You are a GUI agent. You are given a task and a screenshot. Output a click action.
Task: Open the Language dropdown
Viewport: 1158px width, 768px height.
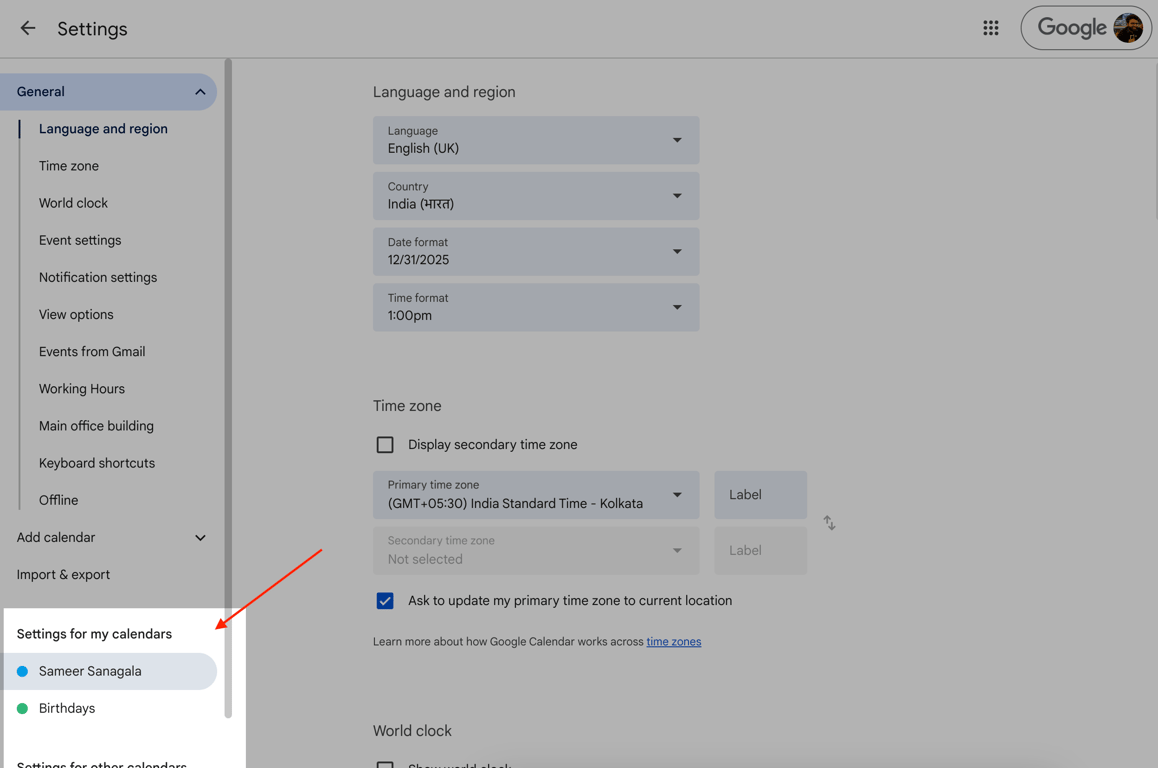(x=536, y=140)
